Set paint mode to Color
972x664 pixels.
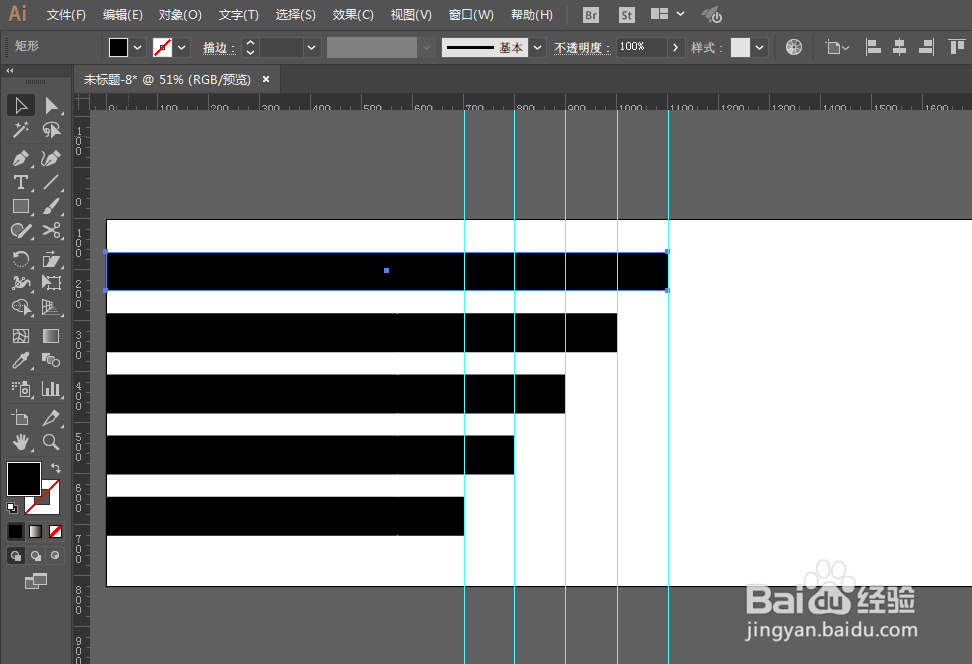(15, 531)
